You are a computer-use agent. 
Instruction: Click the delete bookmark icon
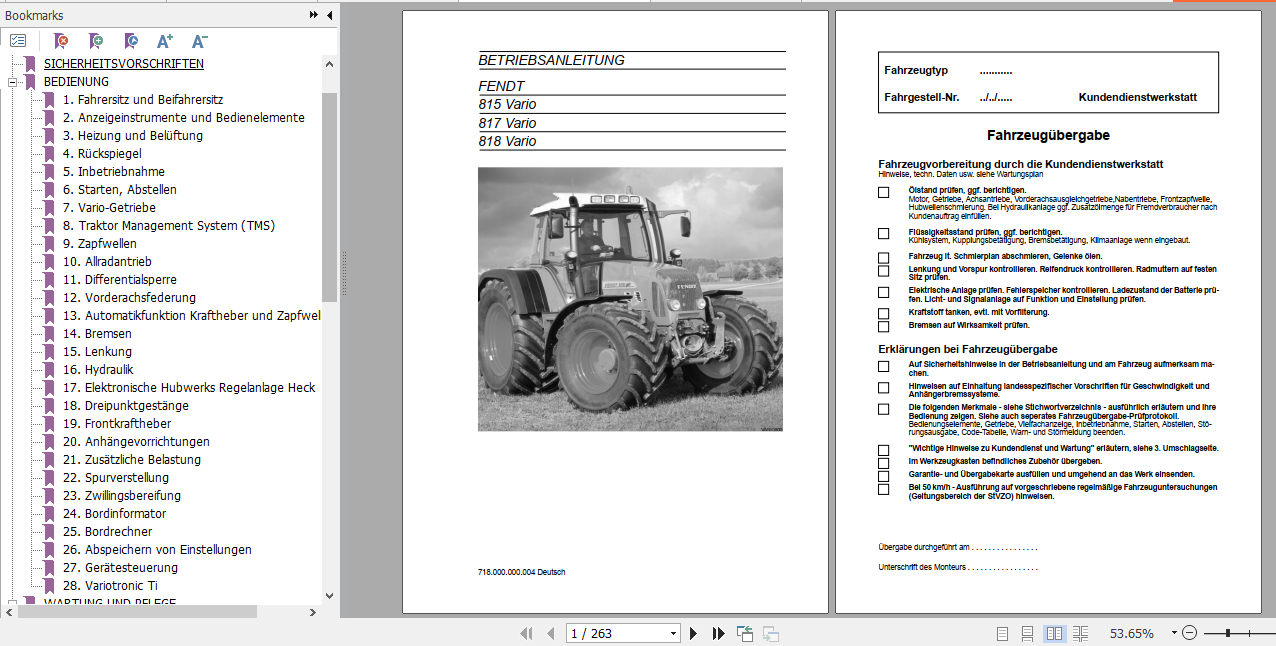pos(61,41)
